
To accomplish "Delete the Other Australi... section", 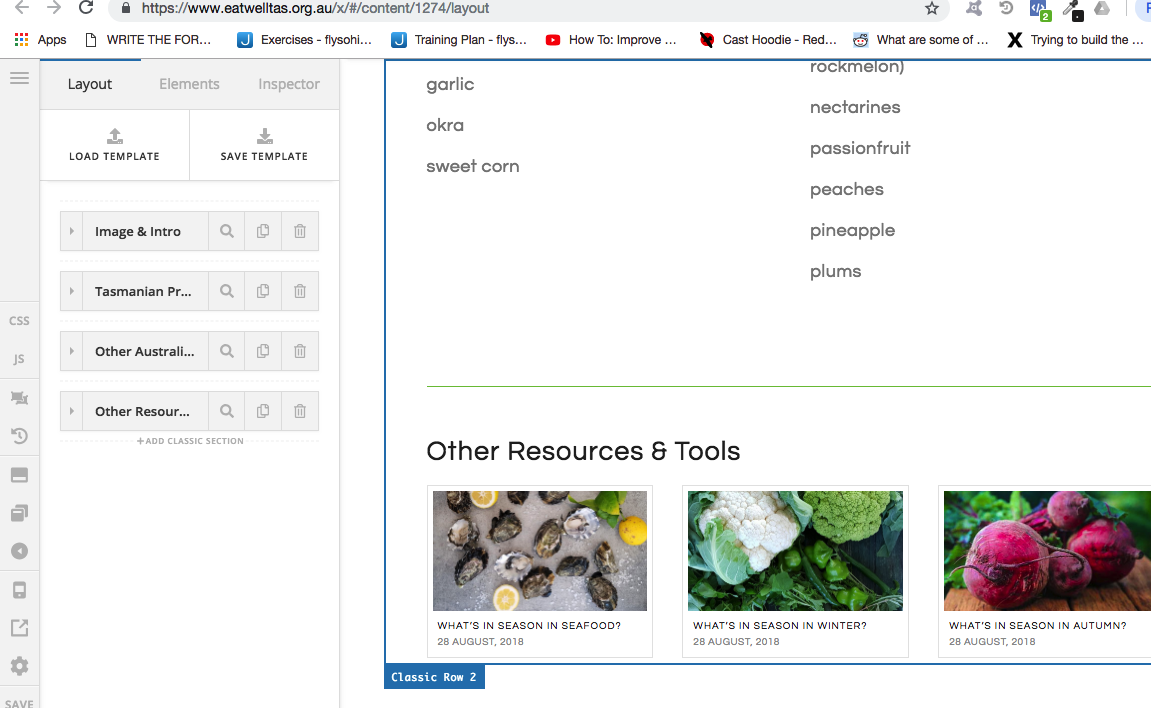I will [x=299, y=351].
